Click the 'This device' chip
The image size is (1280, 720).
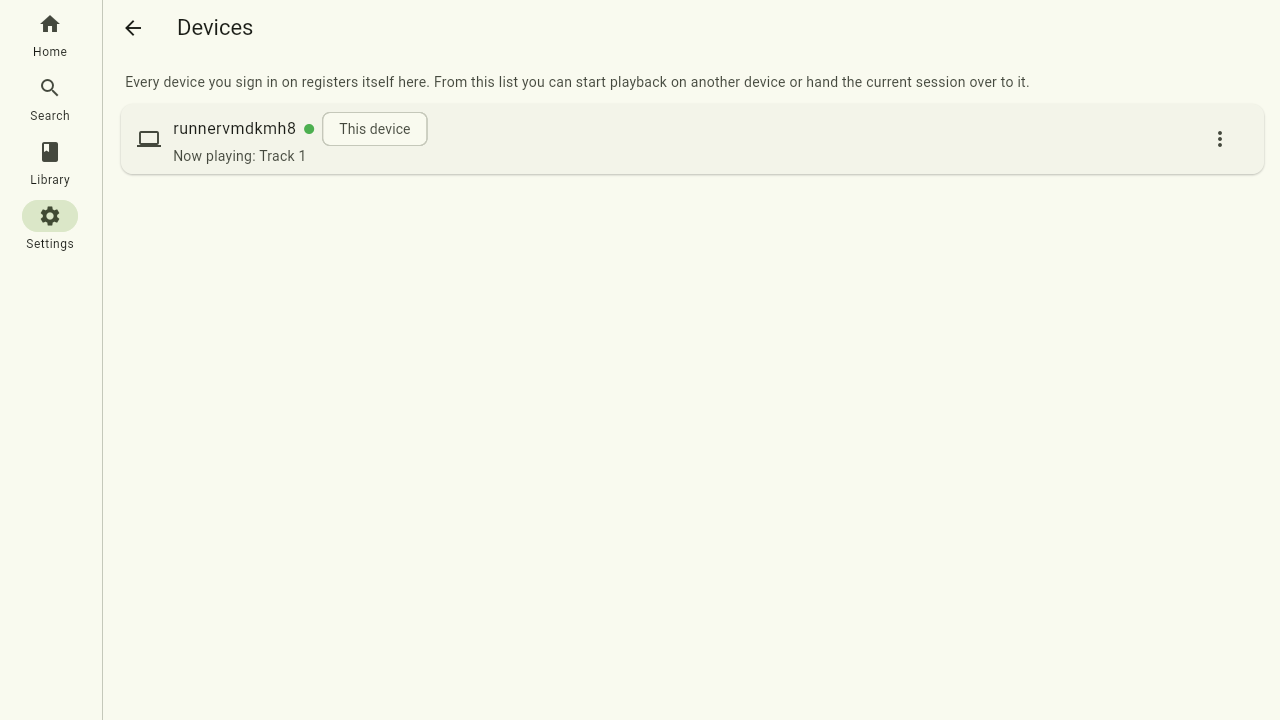(375, 129)
